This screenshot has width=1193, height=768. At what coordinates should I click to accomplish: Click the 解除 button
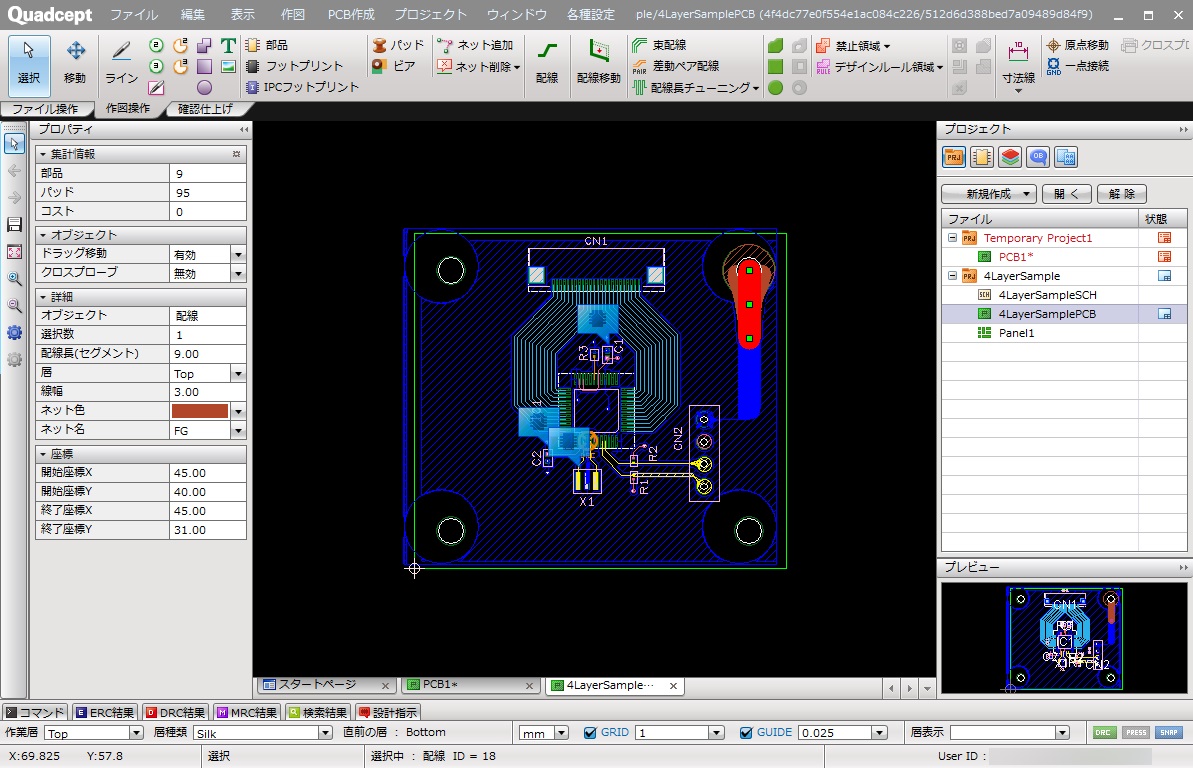(1121, 194)
